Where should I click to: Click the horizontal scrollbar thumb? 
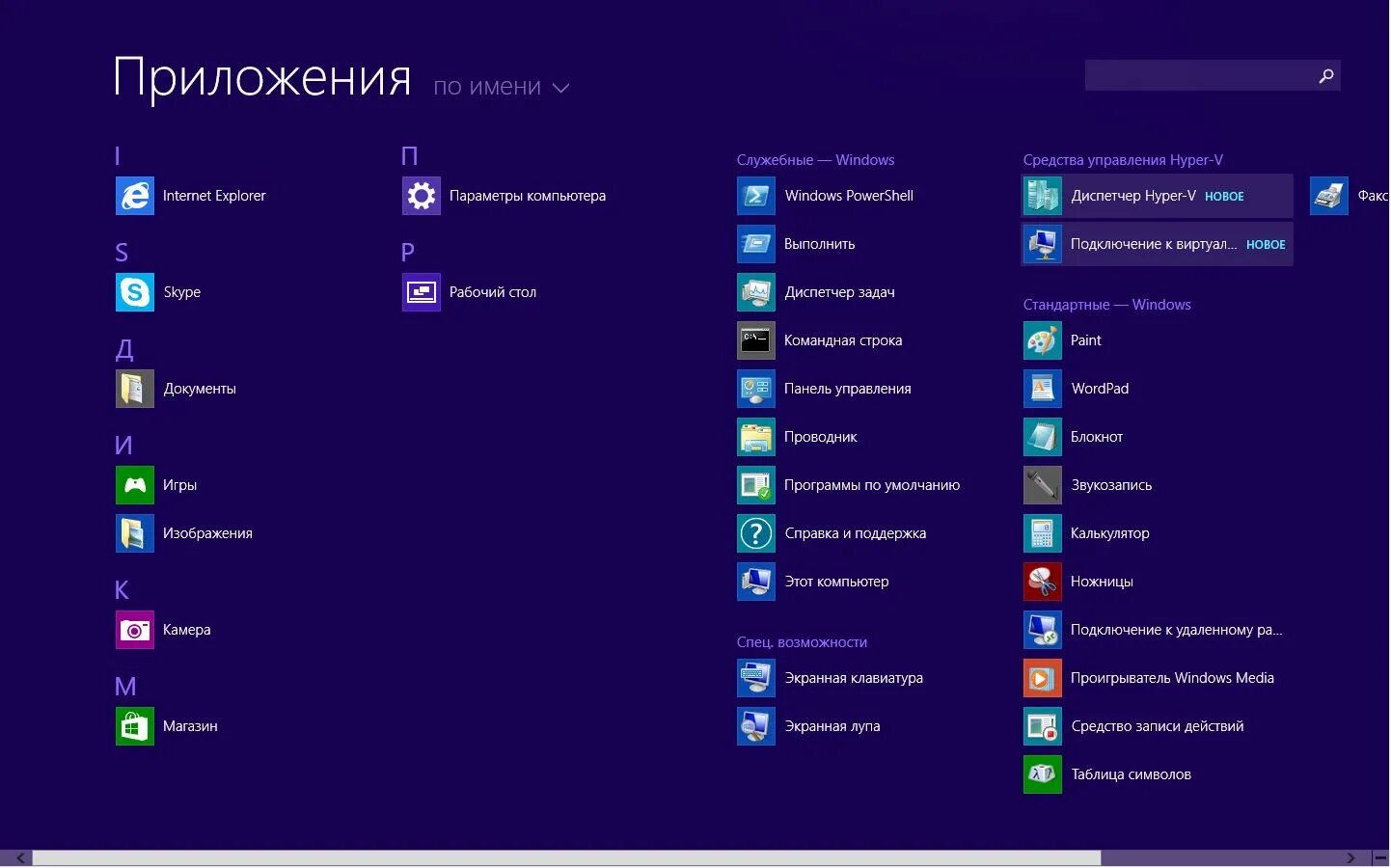pyautogui.click(x=566, y=858)
